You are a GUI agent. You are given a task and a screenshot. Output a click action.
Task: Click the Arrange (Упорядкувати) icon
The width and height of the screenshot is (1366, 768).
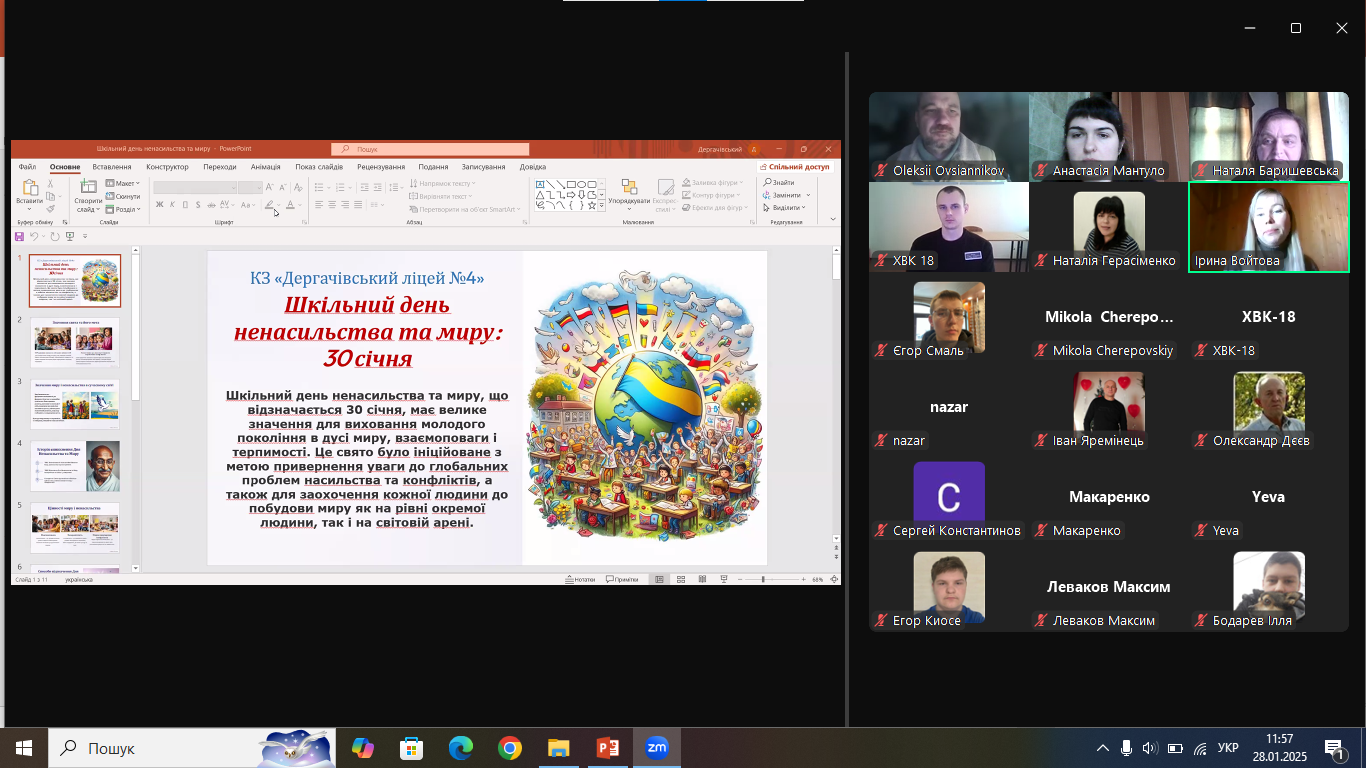(x=629, y=187)
